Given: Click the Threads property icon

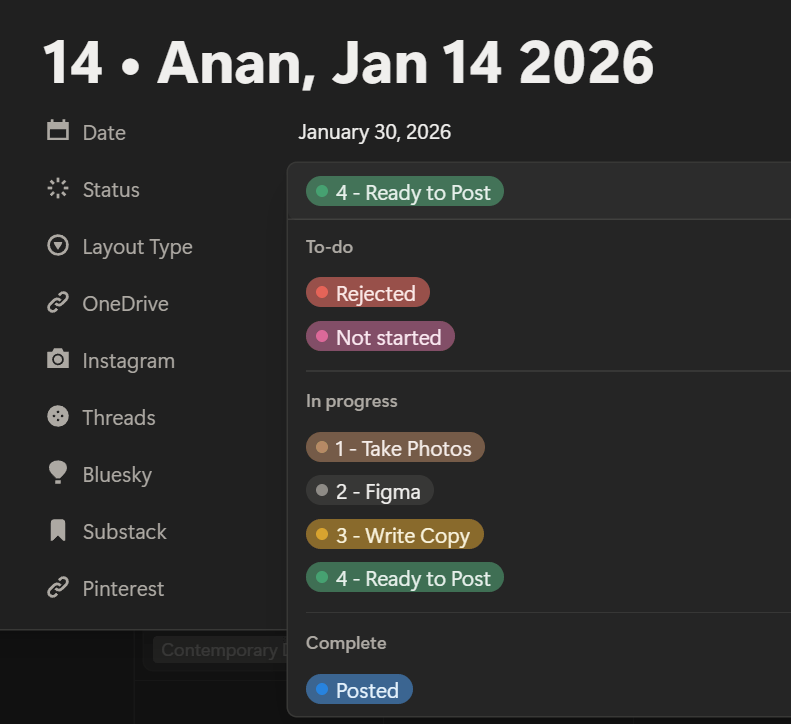Looking at the screenshot, I should coord(58,417).
